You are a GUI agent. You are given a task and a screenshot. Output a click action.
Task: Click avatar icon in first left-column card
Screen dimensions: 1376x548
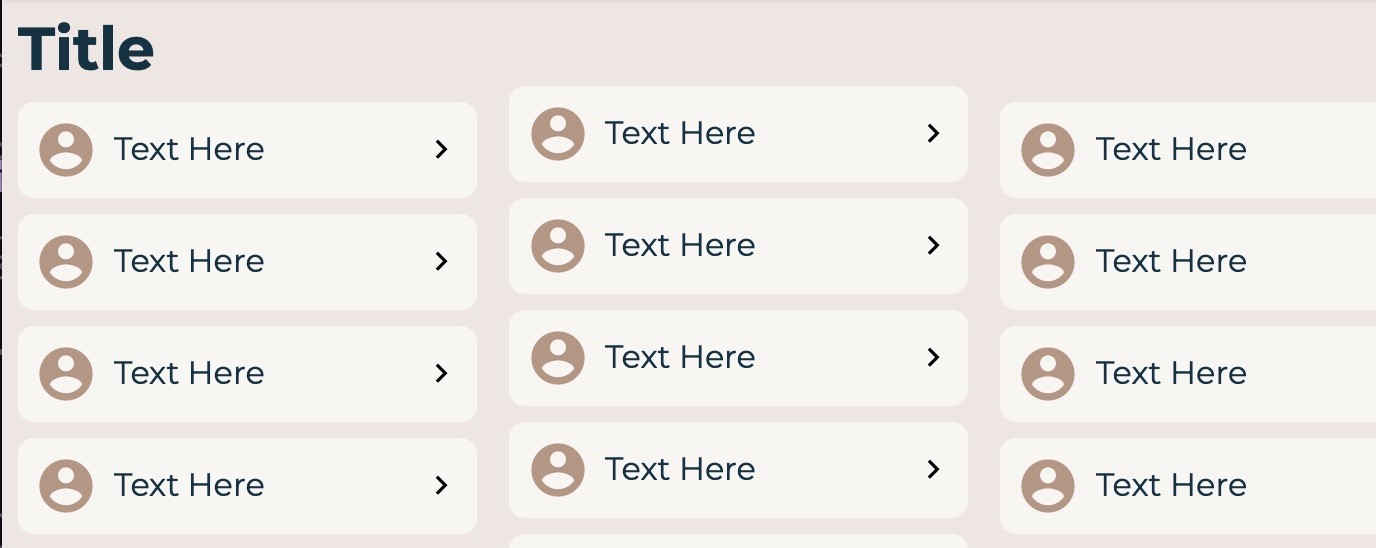tap(66, 150)
